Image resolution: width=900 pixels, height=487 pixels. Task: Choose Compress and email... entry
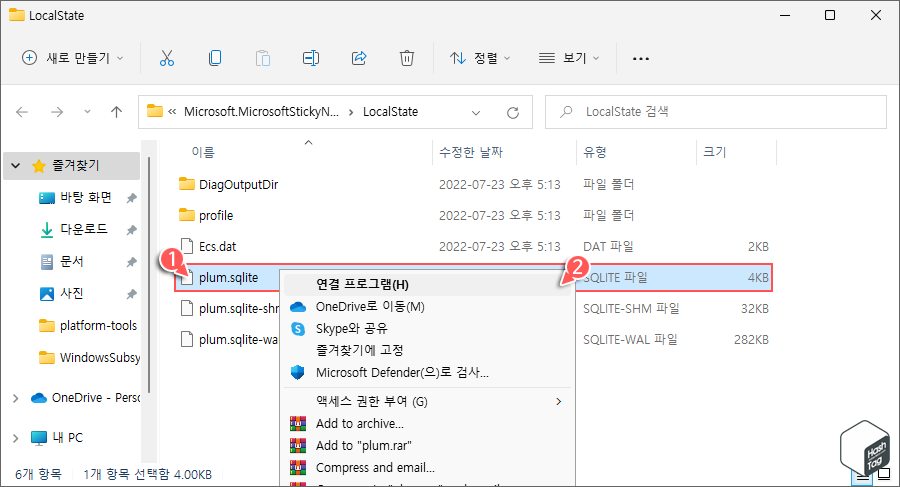pyautogui.click(x=428, y=467)
